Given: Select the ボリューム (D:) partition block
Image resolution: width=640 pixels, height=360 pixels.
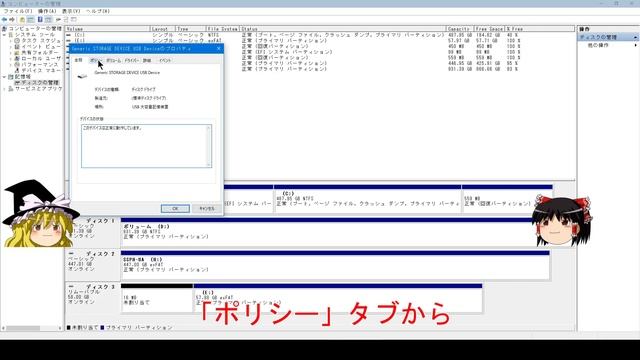Looking at the screenshot, I should [x=335, y=232].
